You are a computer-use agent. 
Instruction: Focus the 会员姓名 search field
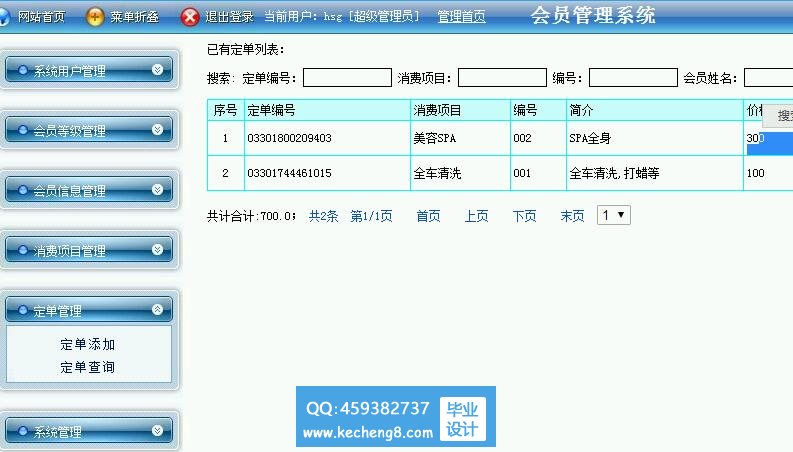[x=769, y=78]
